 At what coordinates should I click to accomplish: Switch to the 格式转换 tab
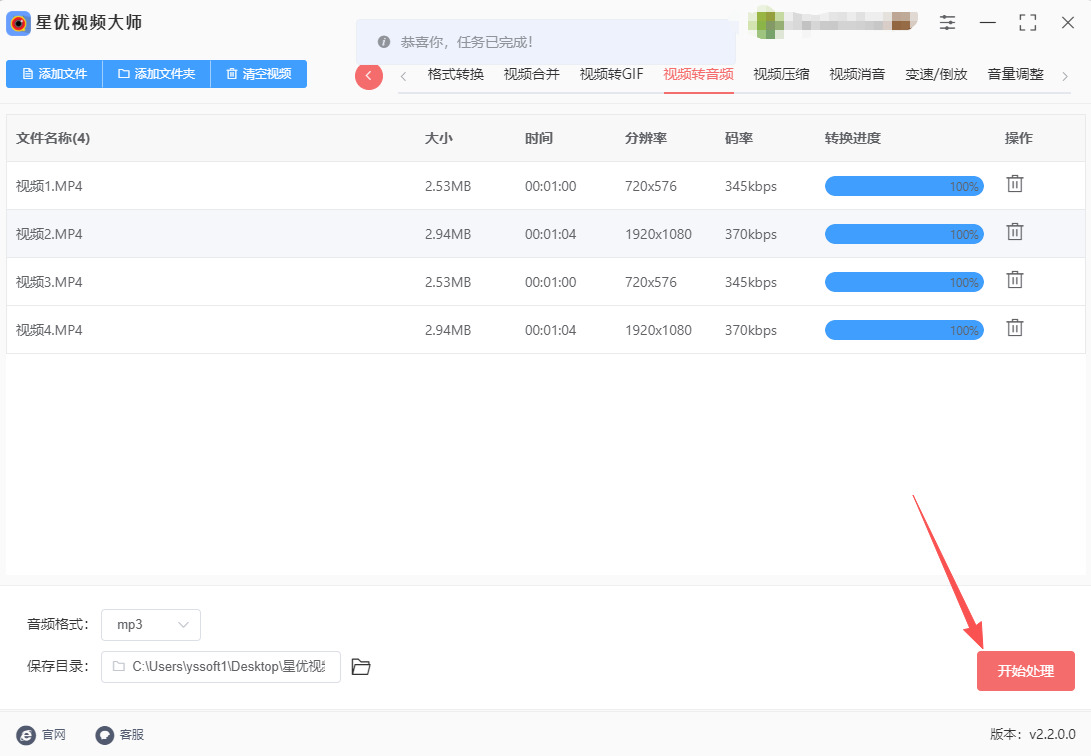[x=455, y=74]
